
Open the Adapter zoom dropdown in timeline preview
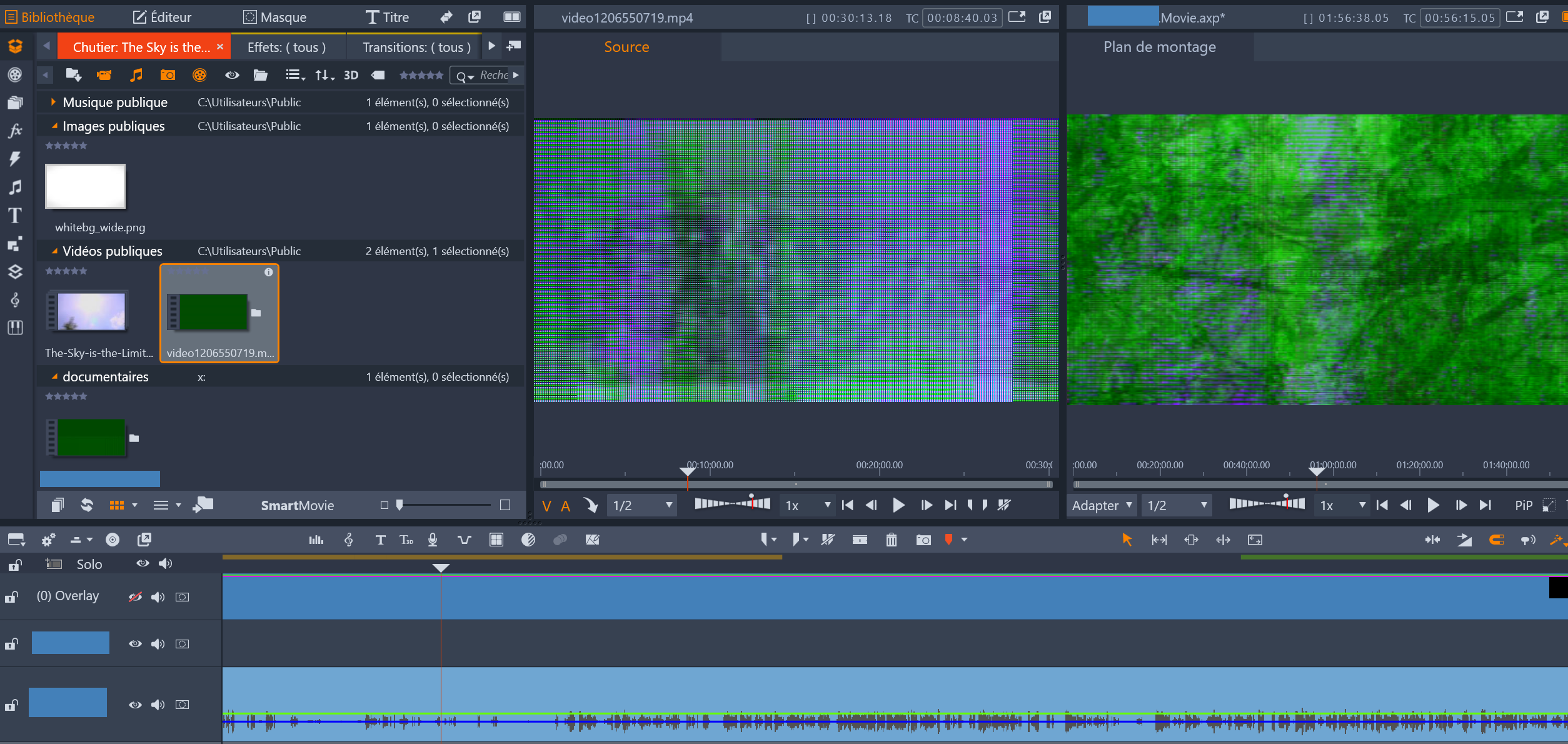[1102, 505]
